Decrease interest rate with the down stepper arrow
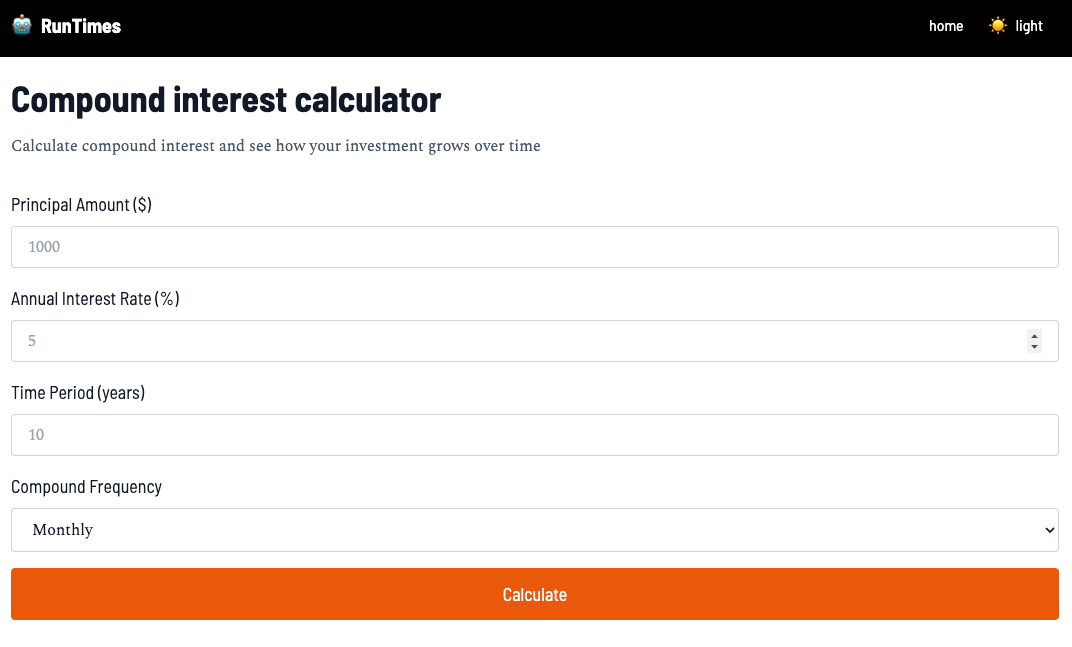Screen dimensions: 1072x647 coord(1034,347)
